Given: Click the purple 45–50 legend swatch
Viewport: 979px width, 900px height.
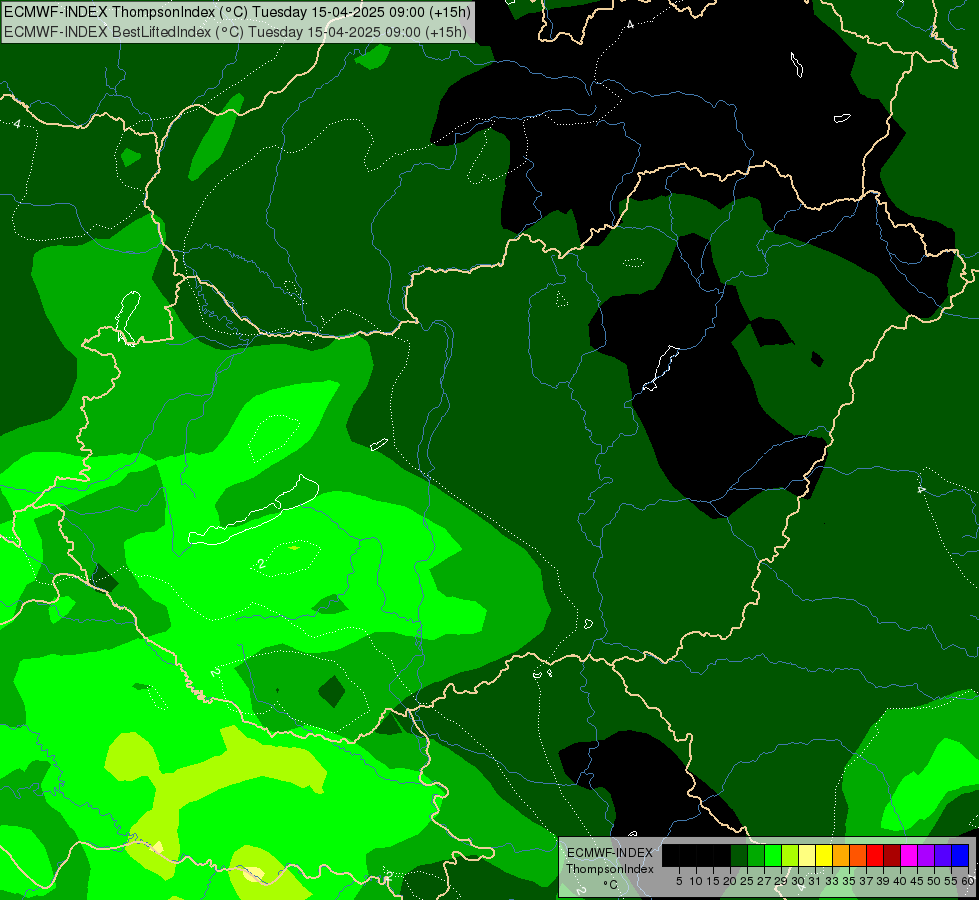Looking at the screenshot, I should 926,855.
